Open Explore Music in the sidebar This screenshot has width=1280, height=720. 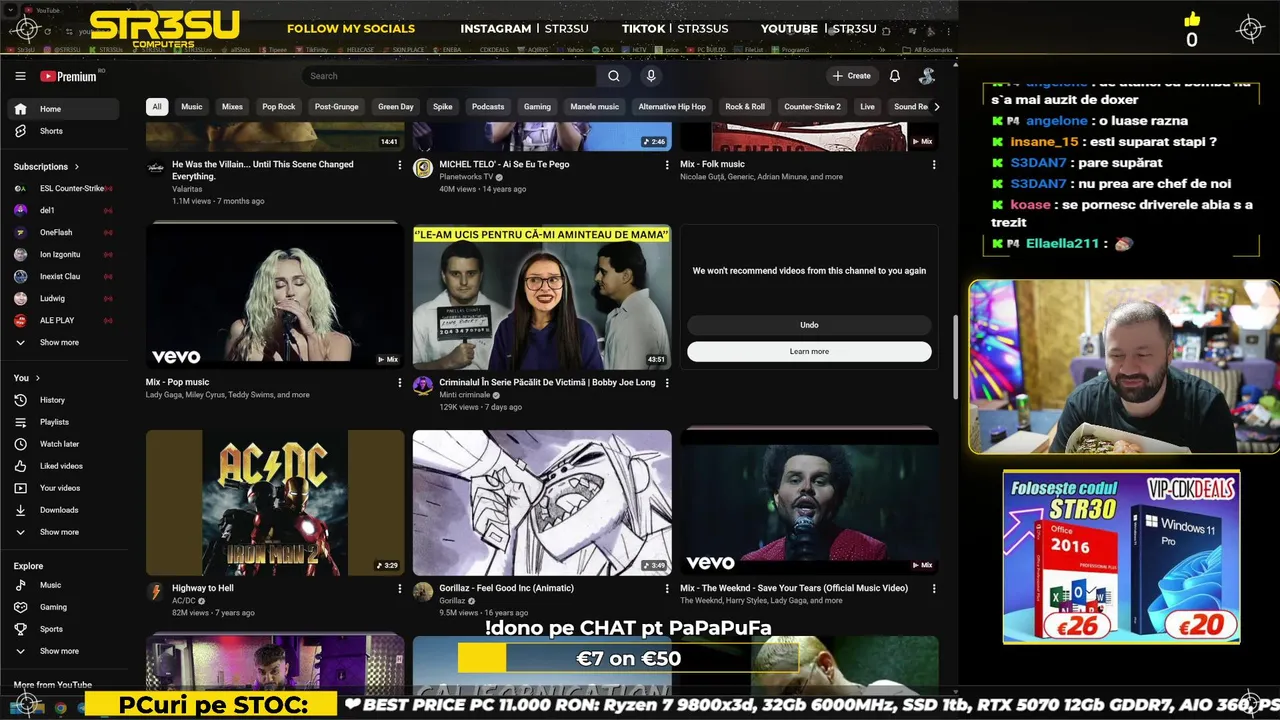pos(64,585)
